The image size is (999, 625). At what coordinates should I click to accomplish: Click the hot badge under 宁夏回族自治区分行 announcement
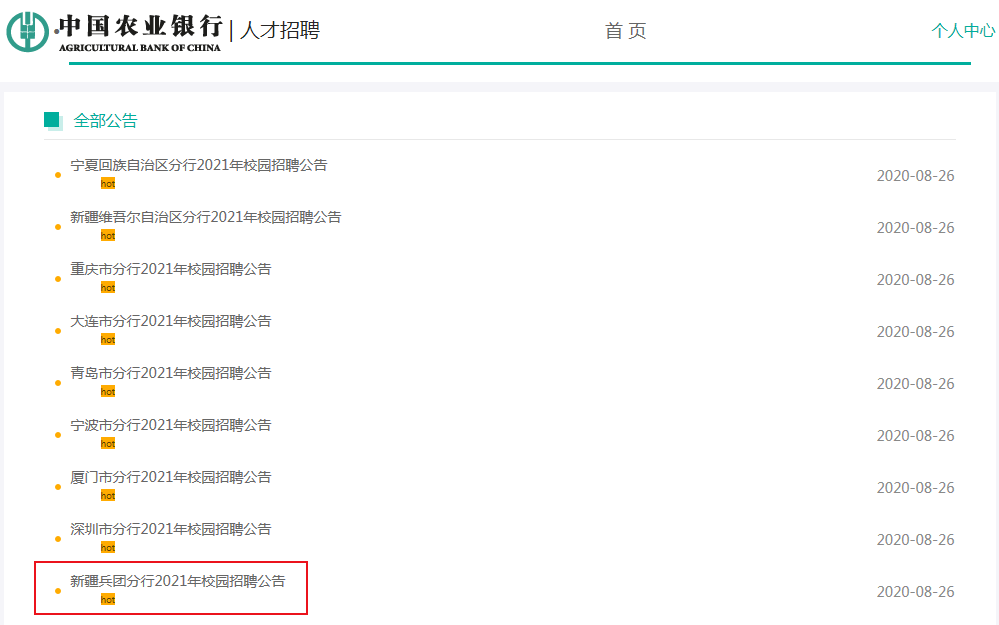(108, 184)
